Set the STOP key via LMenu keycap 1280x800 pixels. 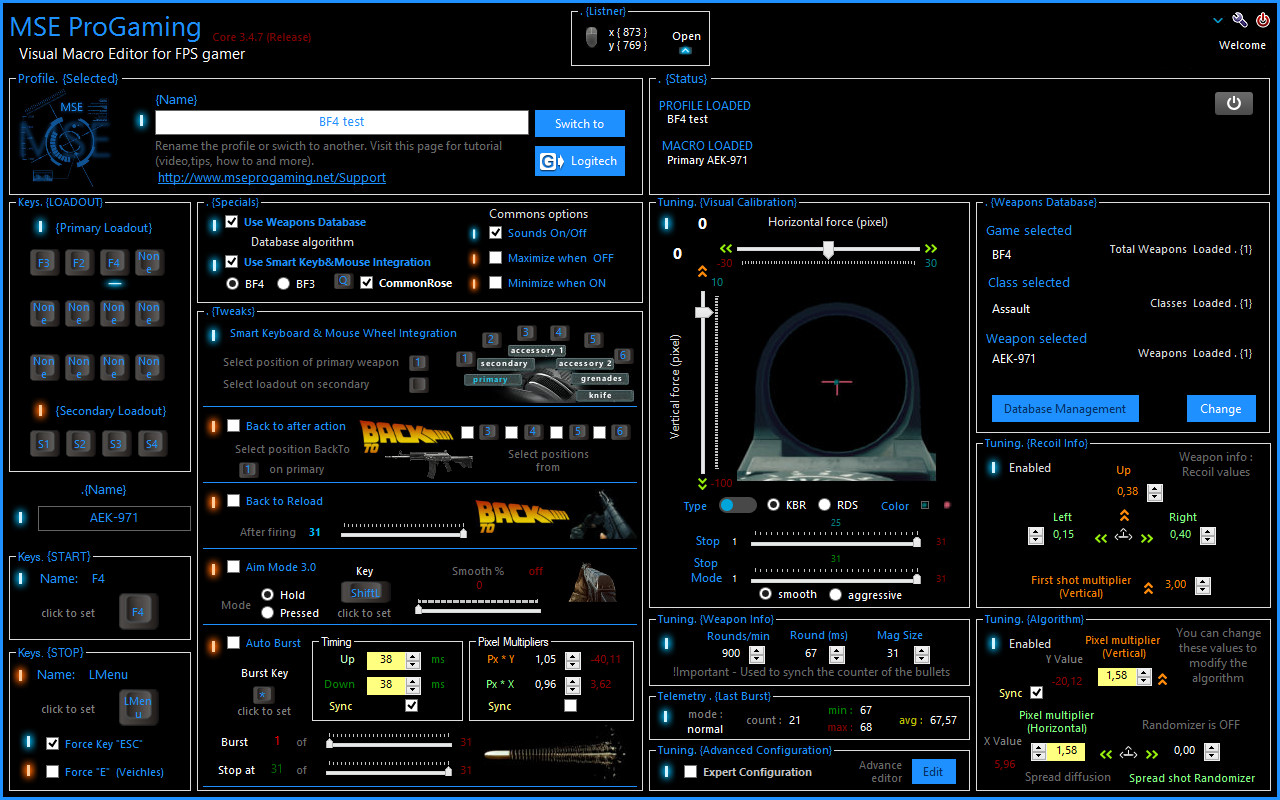click(138, 707)
